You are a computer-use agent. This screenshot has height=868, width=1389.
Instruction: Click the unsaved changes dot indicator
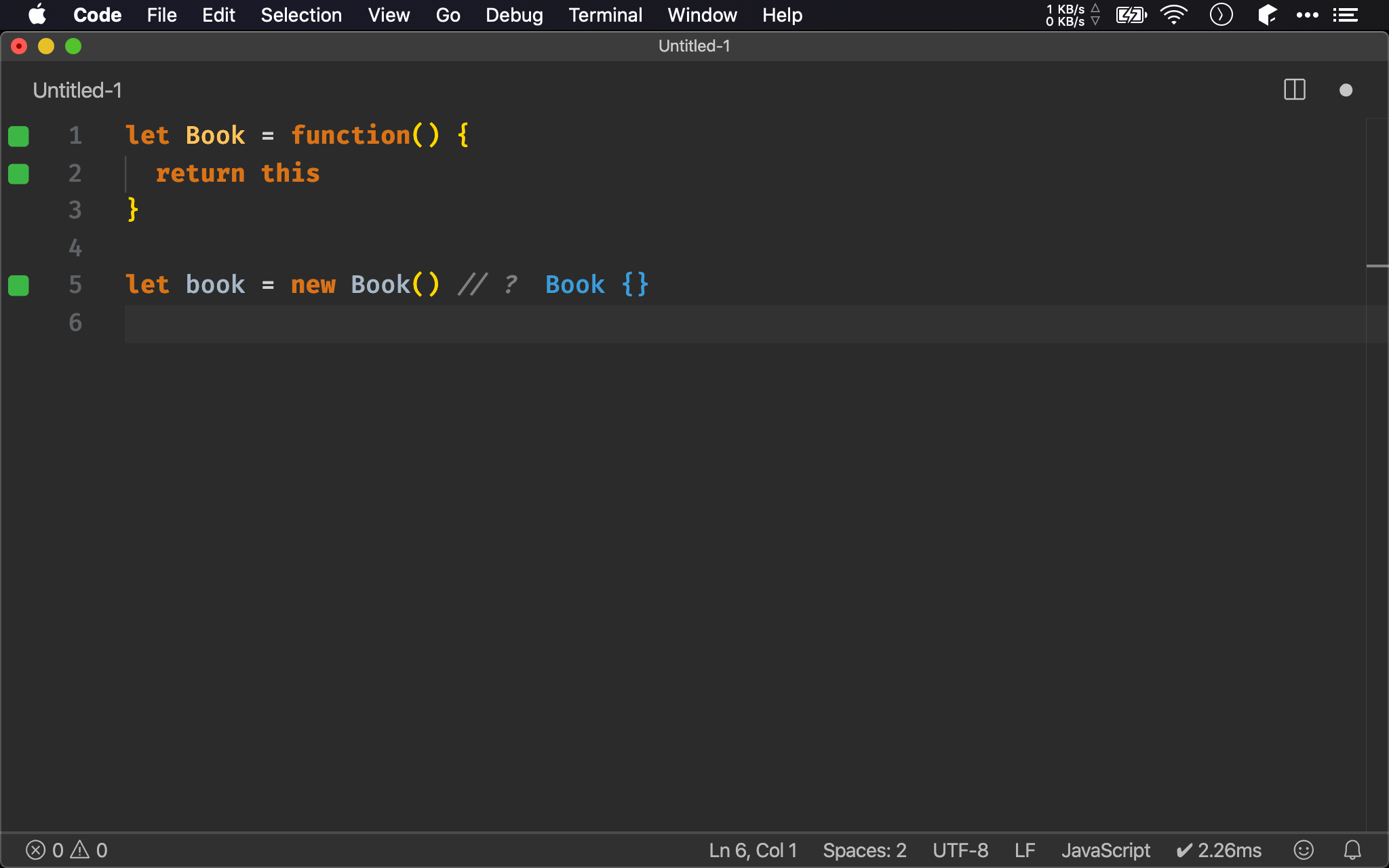tap(1346, 90)
